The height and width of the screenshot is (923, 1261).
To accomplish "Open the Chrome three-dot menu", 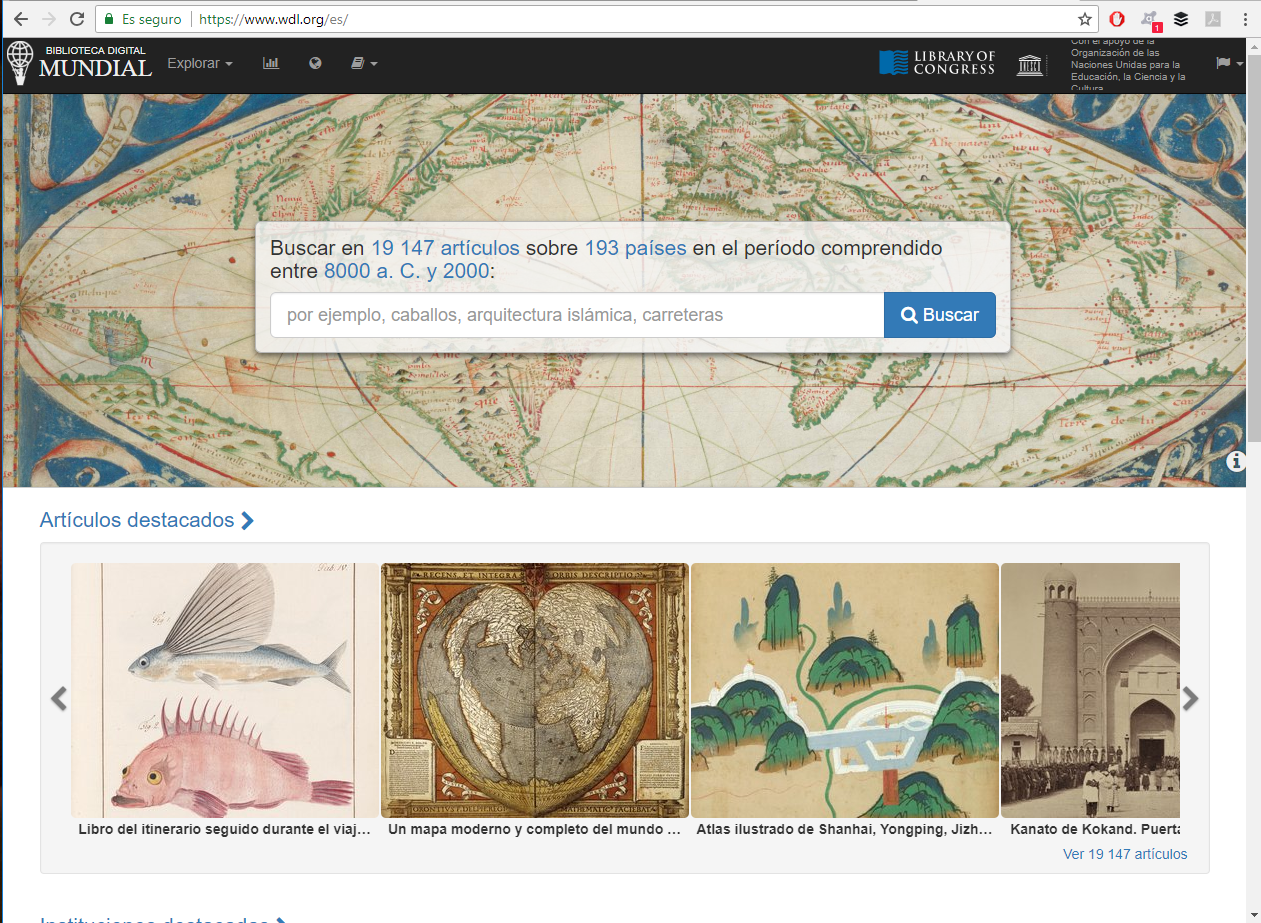I will point(1244,19).
